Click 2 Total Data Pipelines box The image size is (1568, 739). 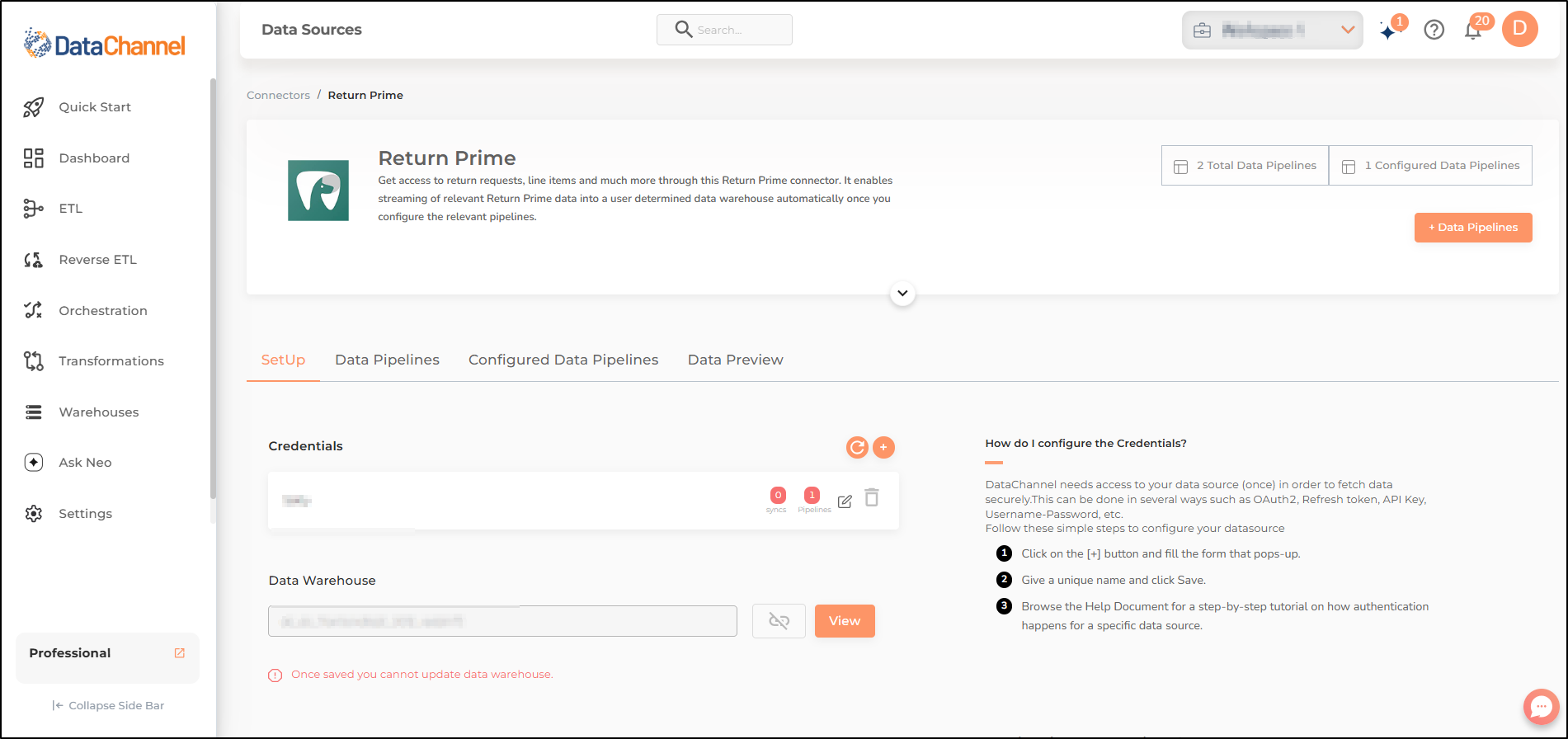point(1245,166)
